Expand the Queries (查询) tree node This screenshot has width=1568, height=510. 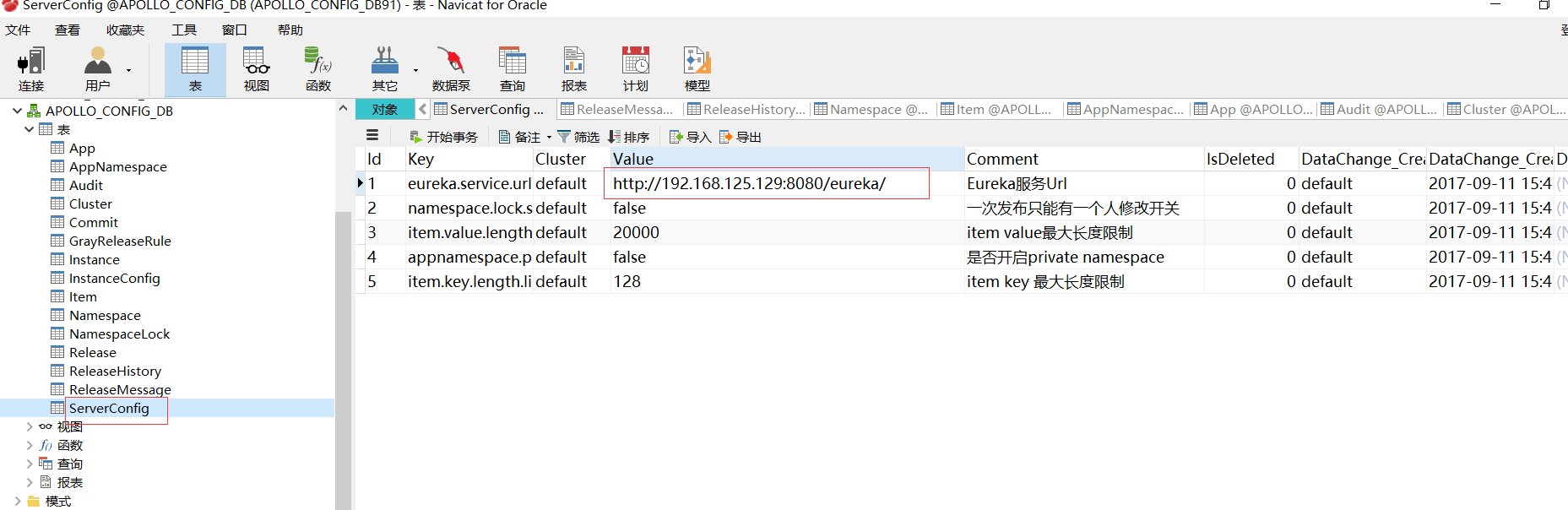[30, 464]
